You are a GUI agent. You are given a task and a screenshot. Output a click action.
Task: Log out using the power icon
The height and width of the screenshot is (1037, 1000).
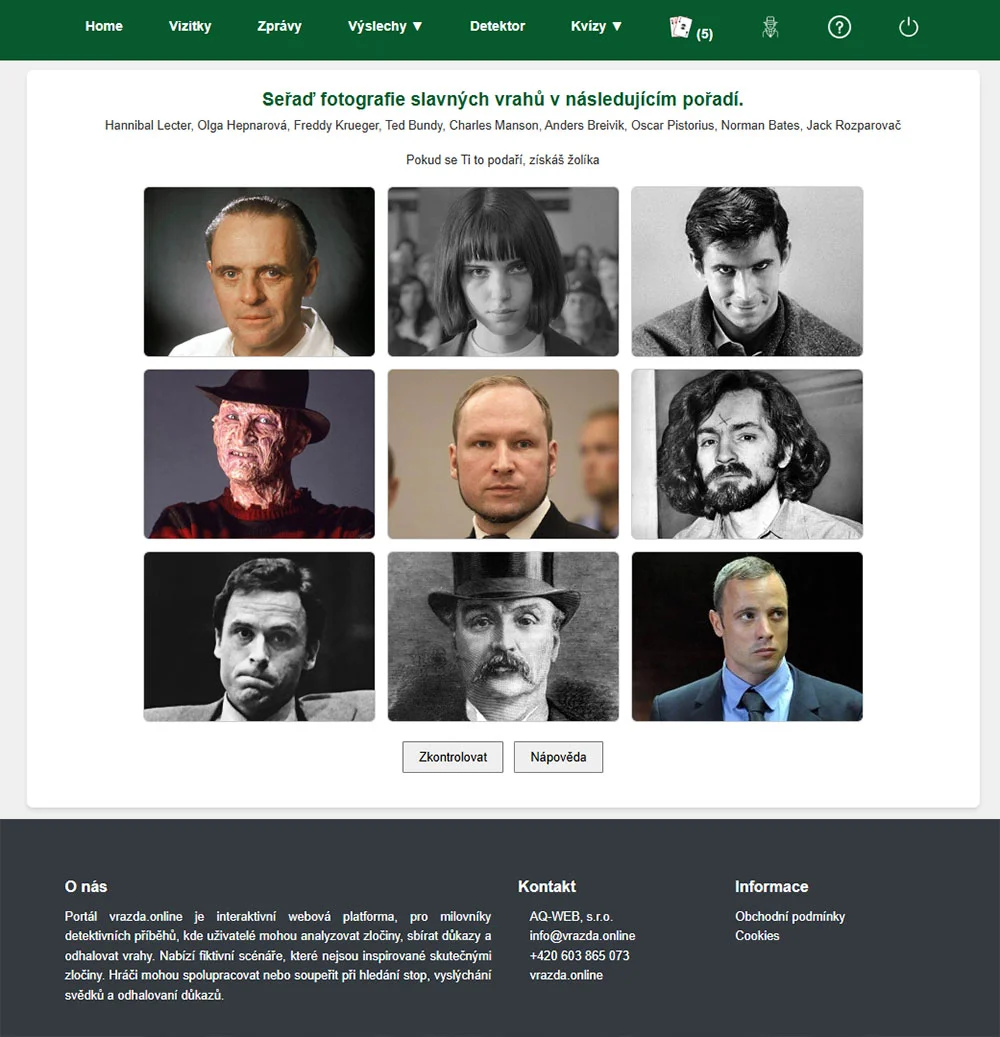907,27
